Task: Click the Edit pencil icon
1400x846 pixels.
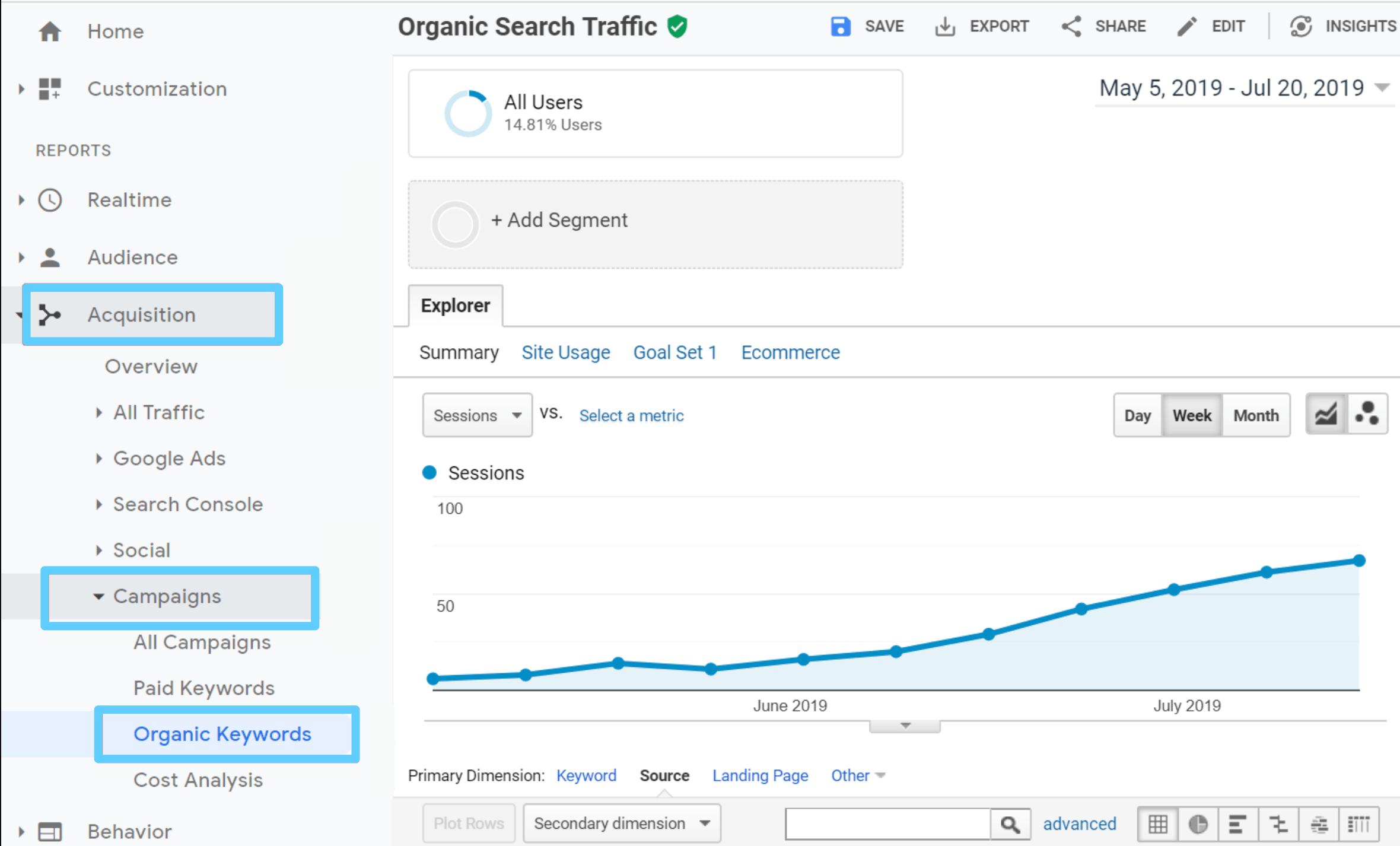Action: [1187, 26]
